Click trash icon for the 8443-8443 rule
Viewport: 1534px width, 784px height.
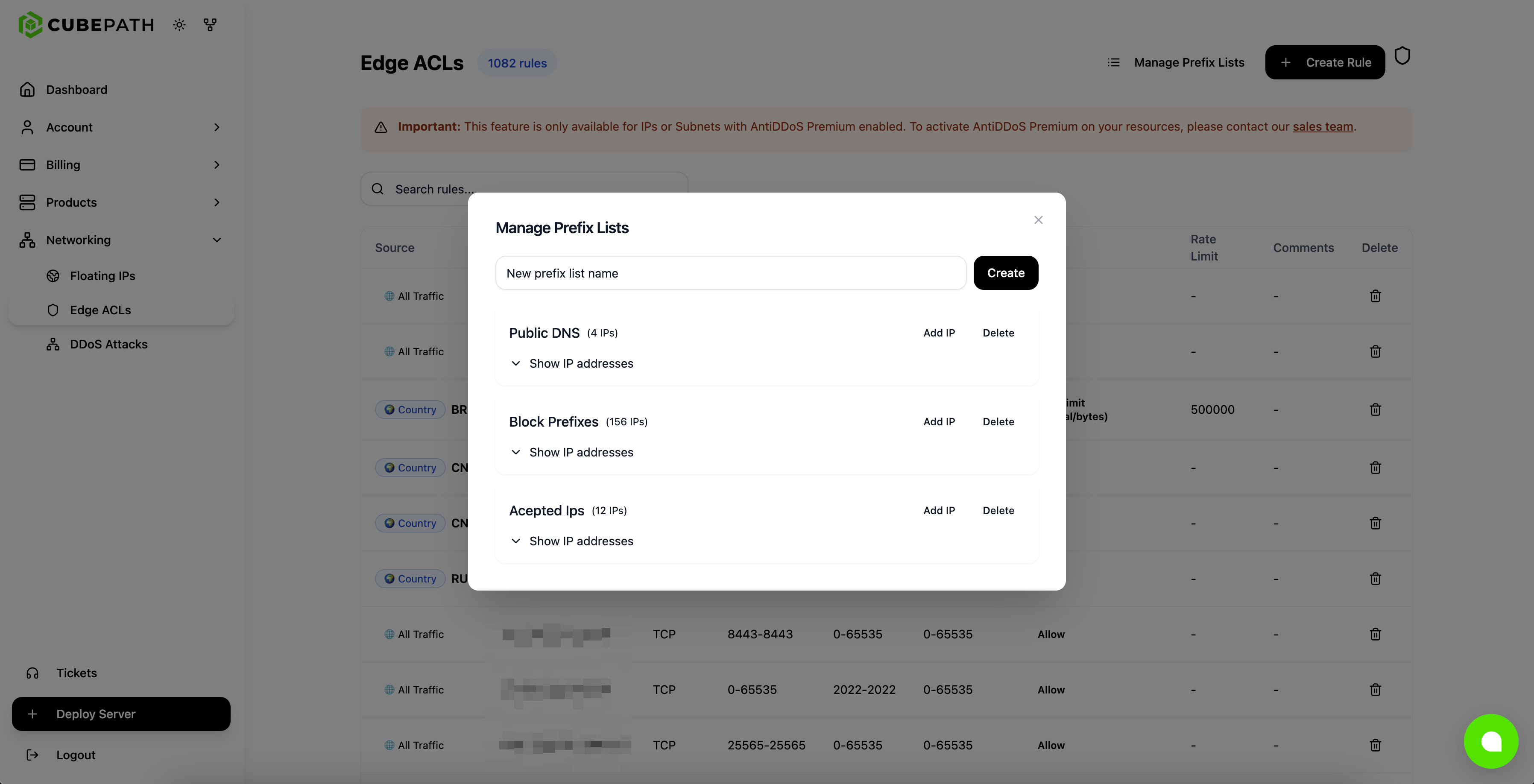(x=1375, y=634)
